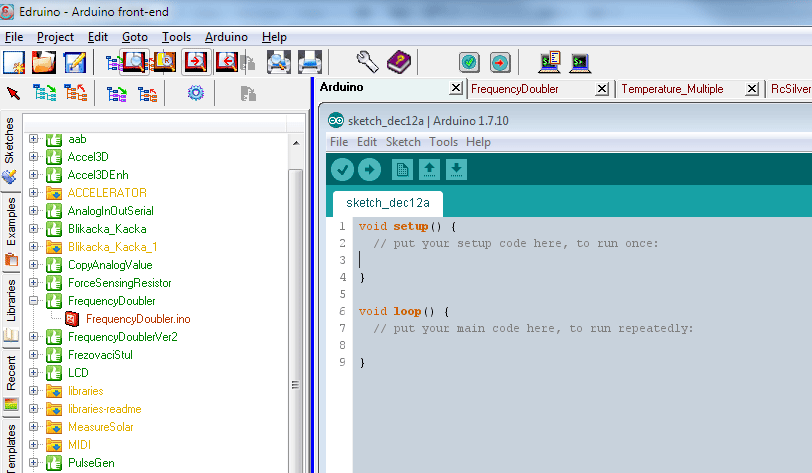
Task: Click the purple tree green-arrow icon
Action: click(x=117, y=94)
